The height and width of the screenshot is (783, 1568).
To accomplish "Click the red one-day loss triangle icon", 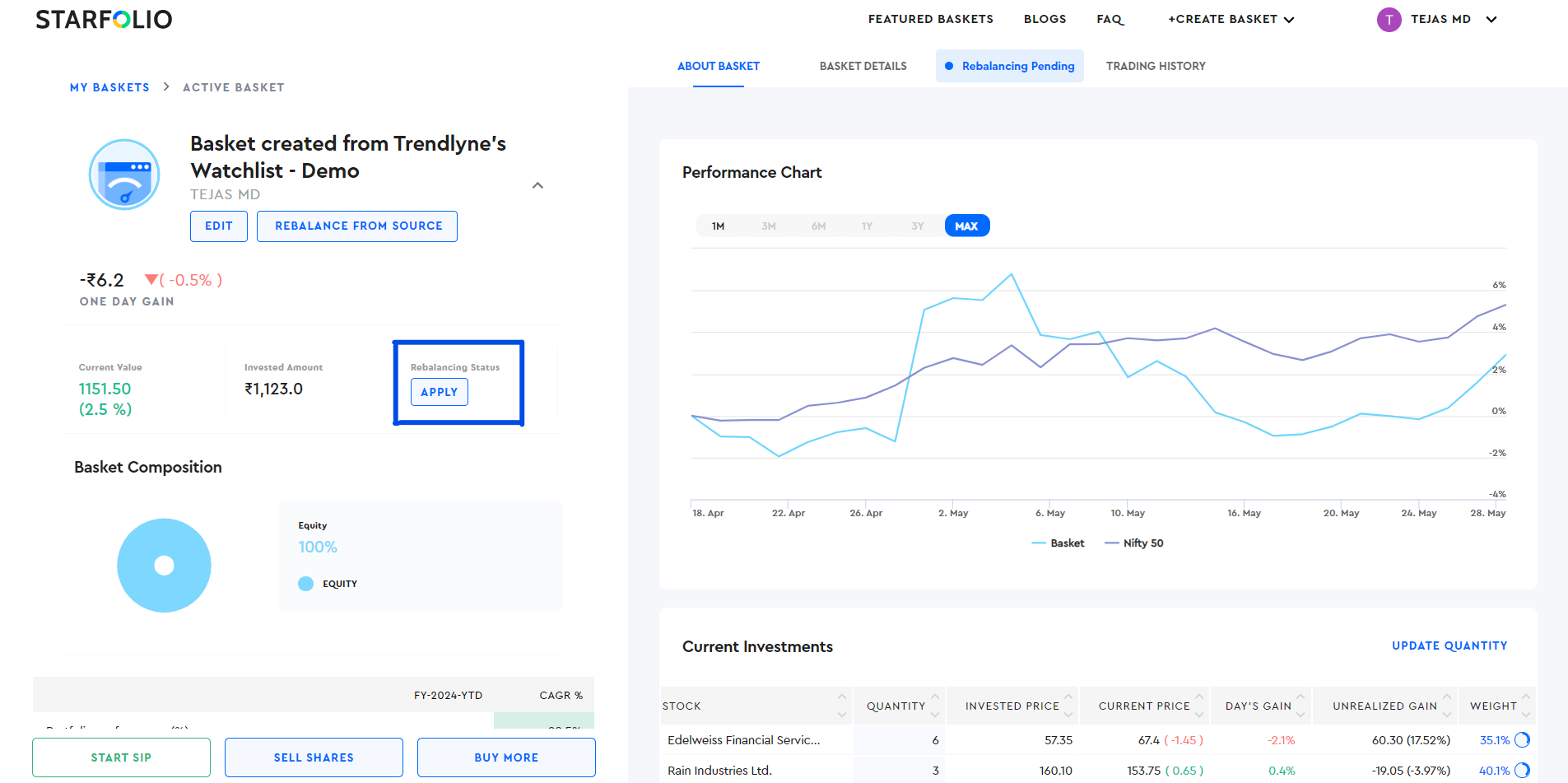I will pos(151,280).
